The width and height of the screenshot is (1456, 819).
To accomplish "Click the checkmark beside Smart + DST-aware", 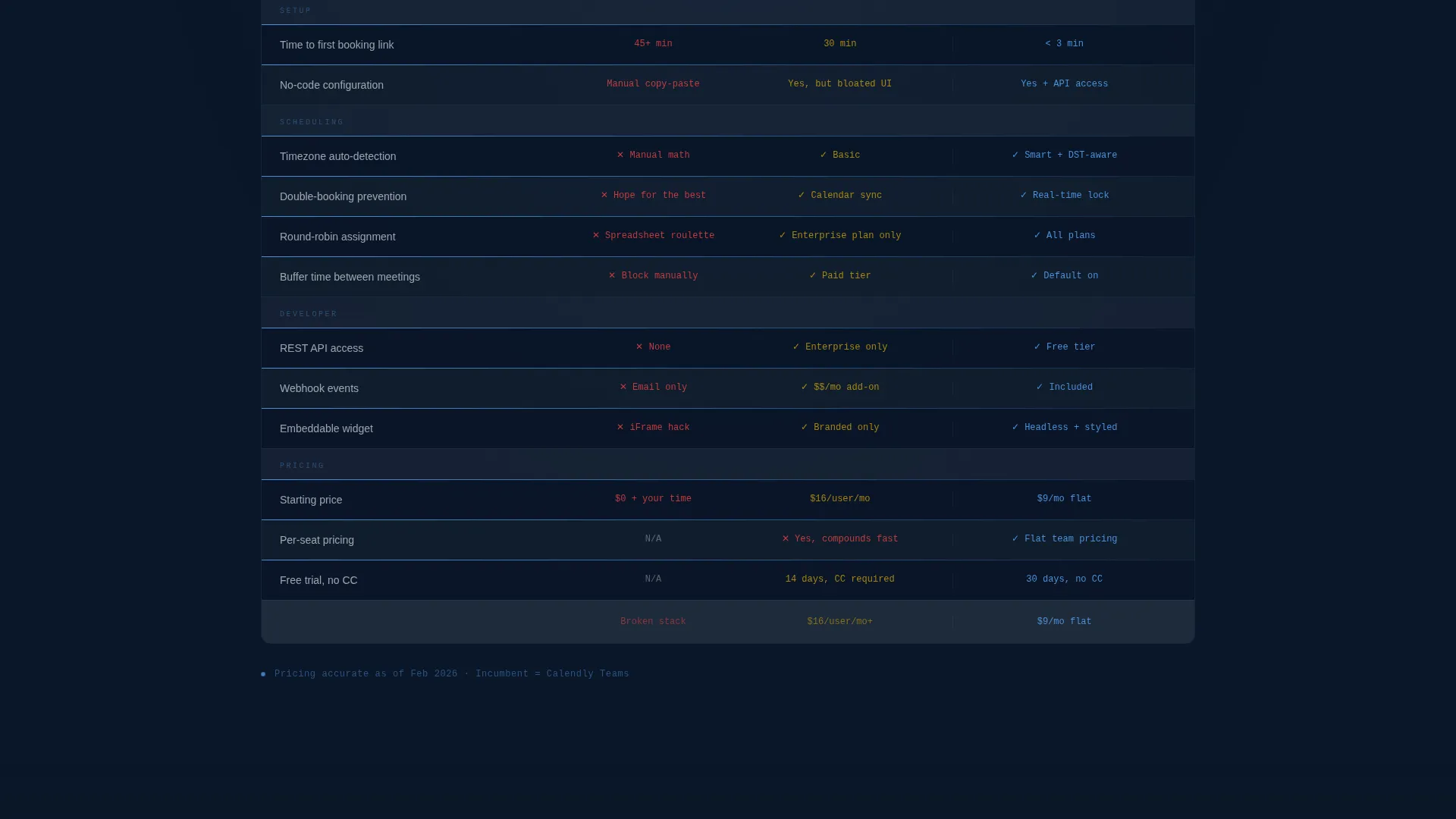I will 1015,155.
